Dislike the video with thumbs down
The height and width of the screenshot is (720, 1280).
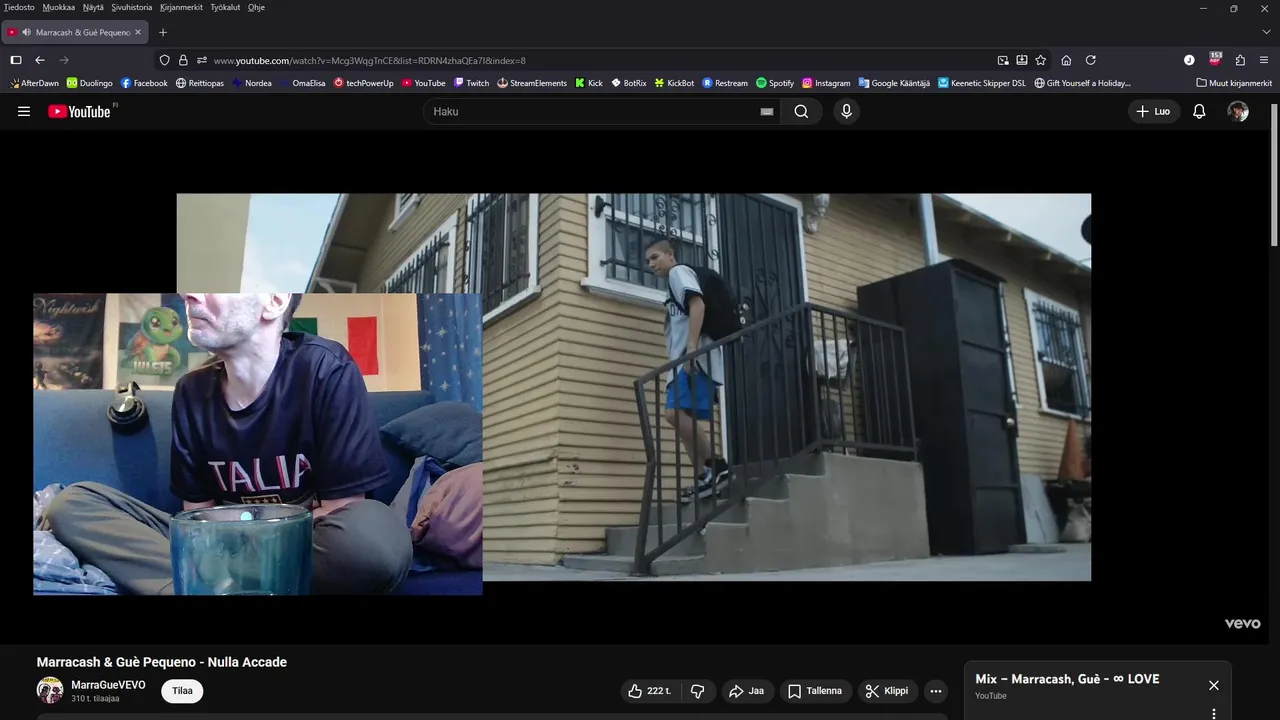[x=698, y=691]
